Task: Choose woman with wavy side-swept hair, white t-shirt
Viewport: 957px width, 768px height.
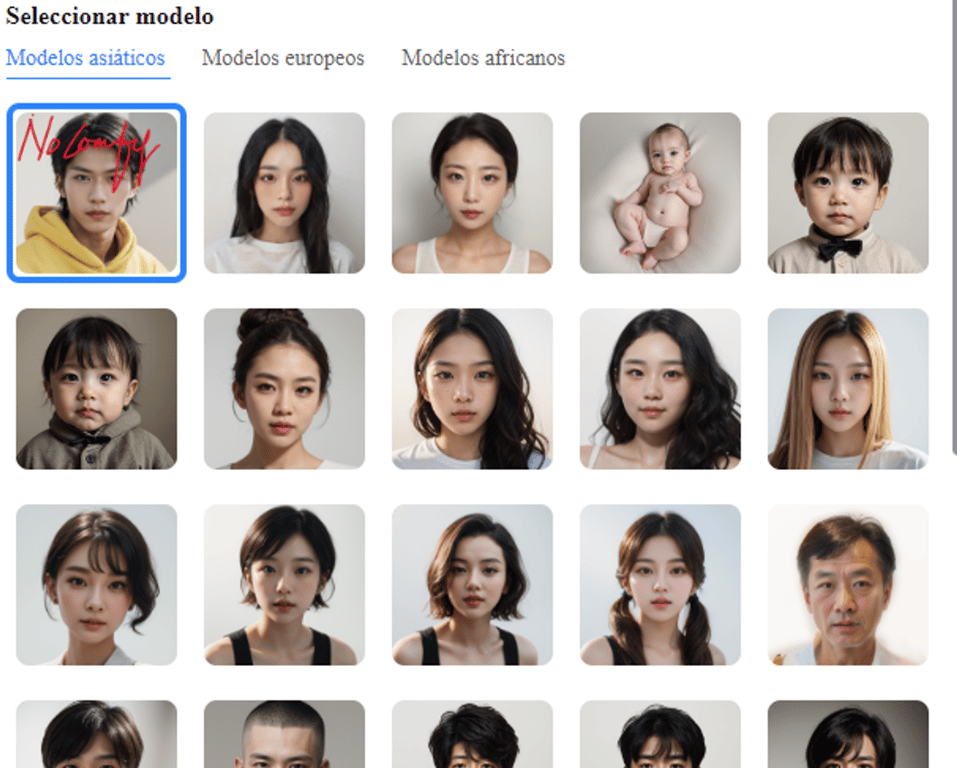Action: (472, 389)
